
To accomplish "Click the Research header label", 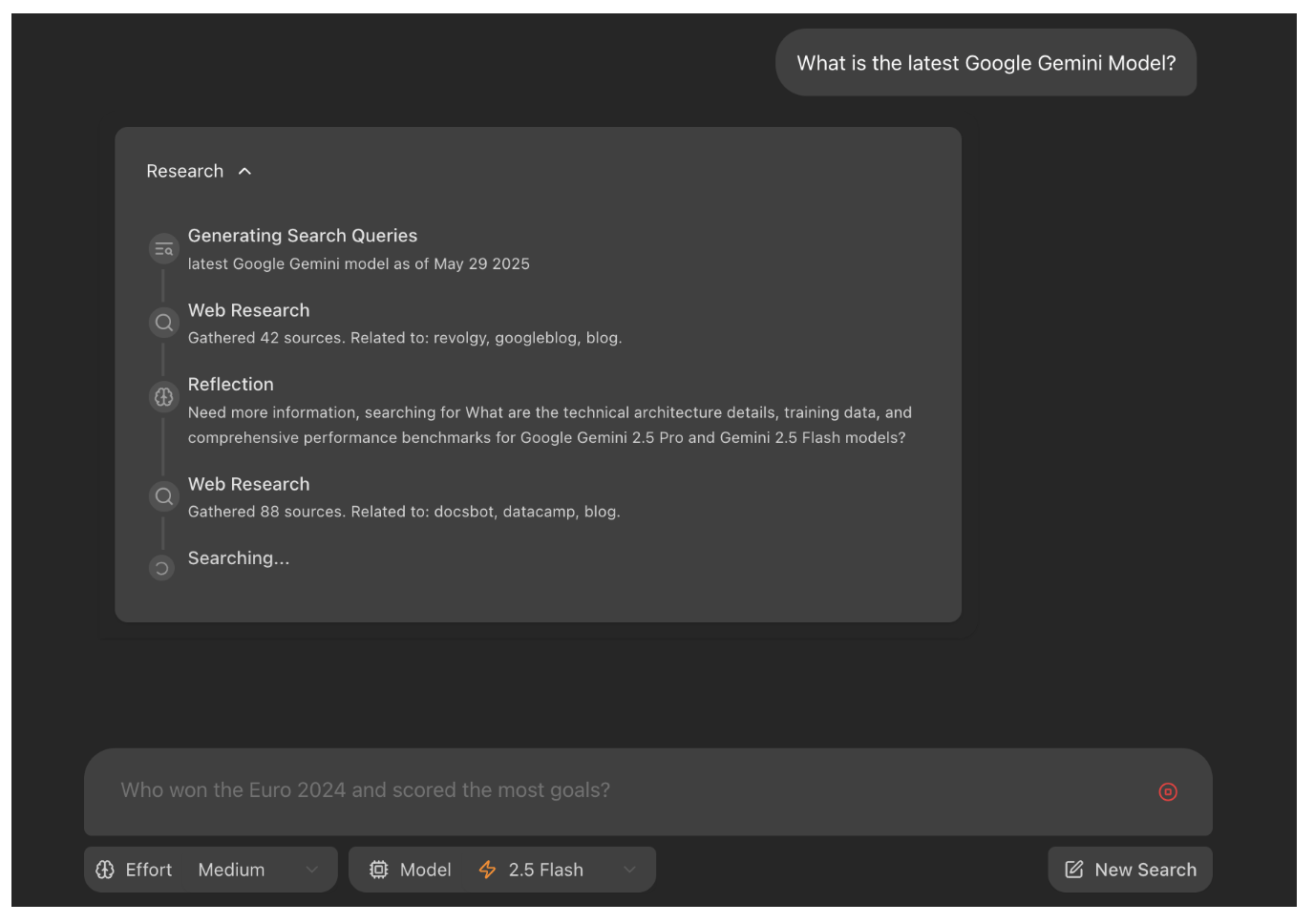I will click(184, 172).
